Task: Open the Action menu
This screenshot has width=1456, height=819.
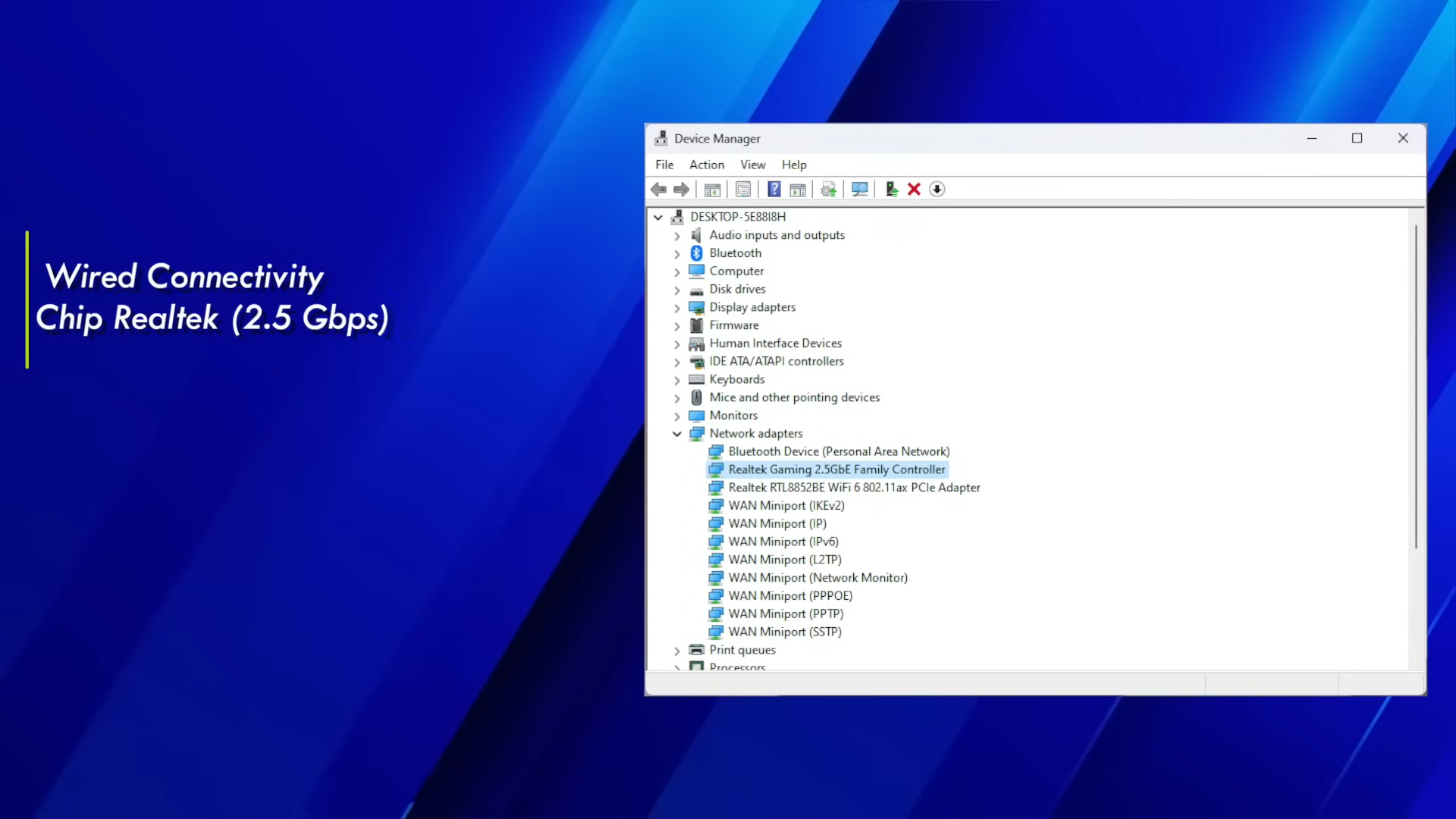Action: point(706,165)
